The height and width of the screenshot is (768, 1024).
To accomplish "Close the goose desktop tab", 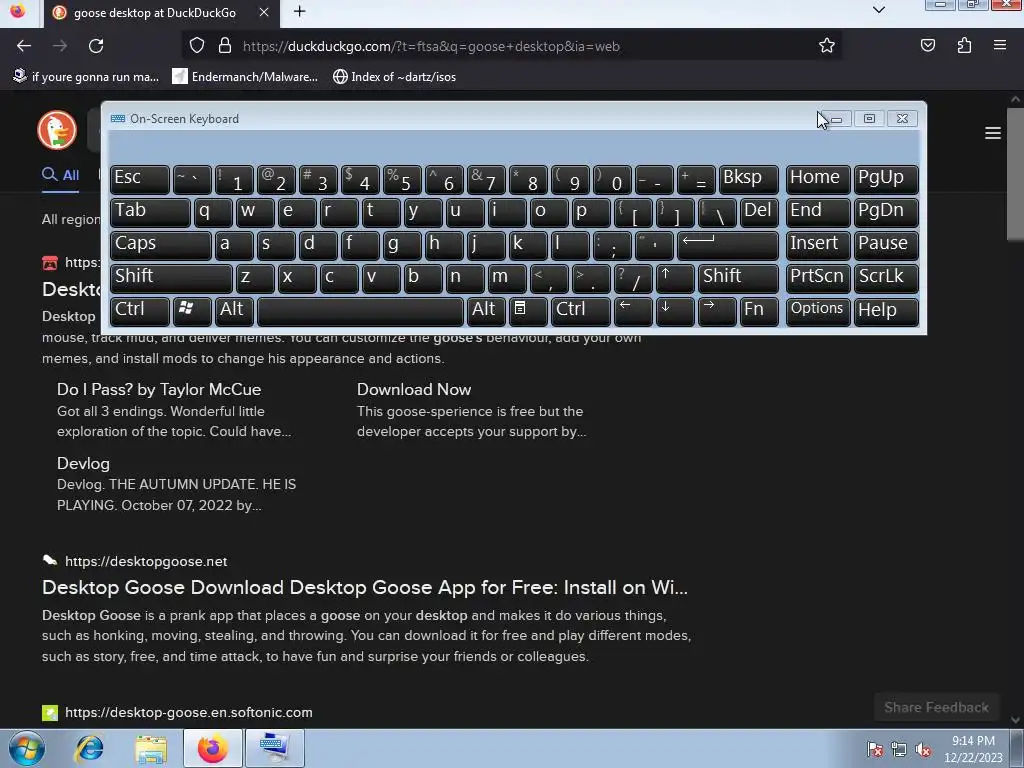I will coord(263,12).
